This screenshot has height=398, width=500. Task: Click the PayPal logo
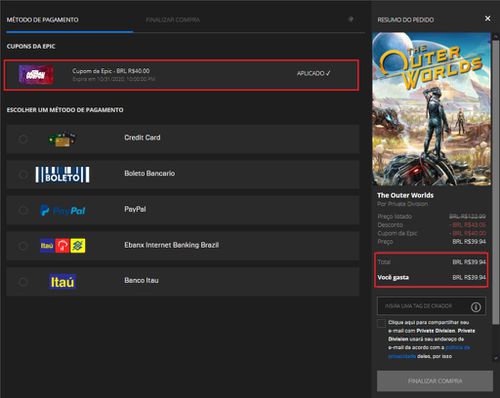[x=63, y=210]
